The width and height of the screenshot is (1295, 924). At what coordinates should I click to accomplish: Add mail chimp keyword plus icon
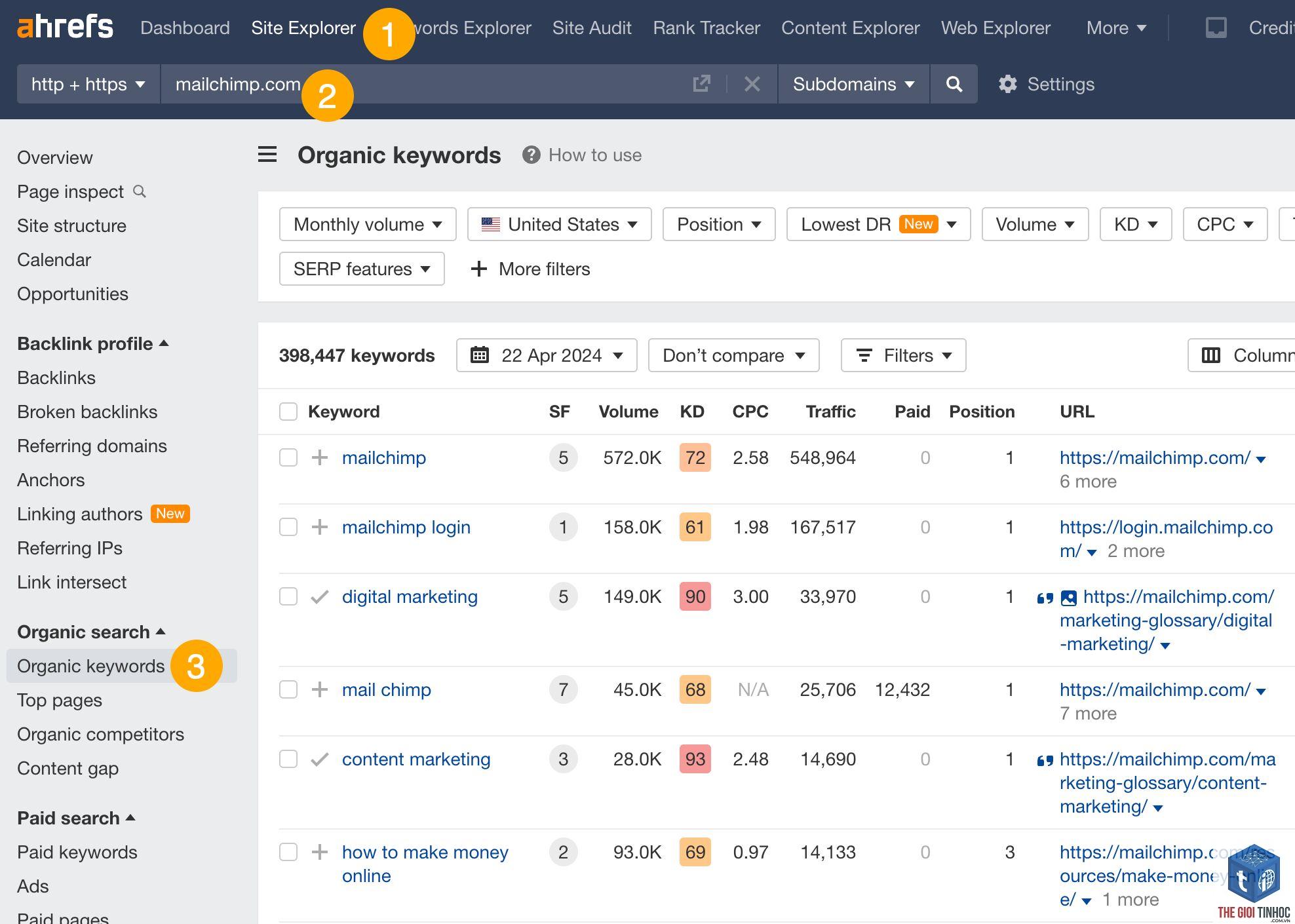point(319,689)
